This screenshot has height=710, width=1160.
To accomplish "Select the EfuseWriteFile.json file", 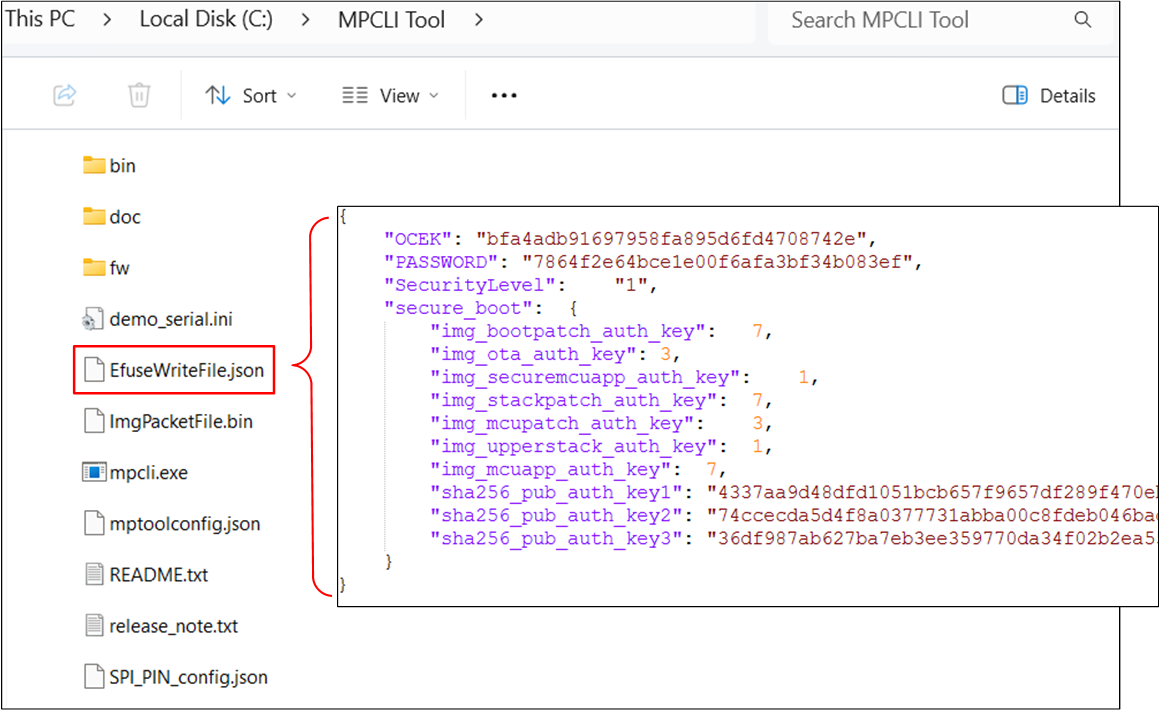I will pyautogui.click(x=186, y=371).
